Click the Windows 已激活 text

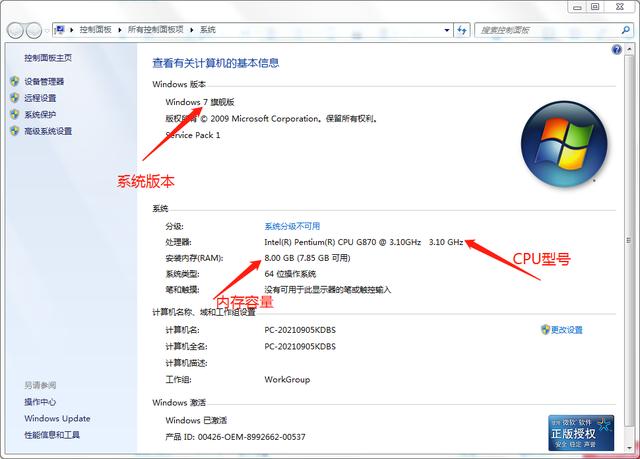click(196, 420)
